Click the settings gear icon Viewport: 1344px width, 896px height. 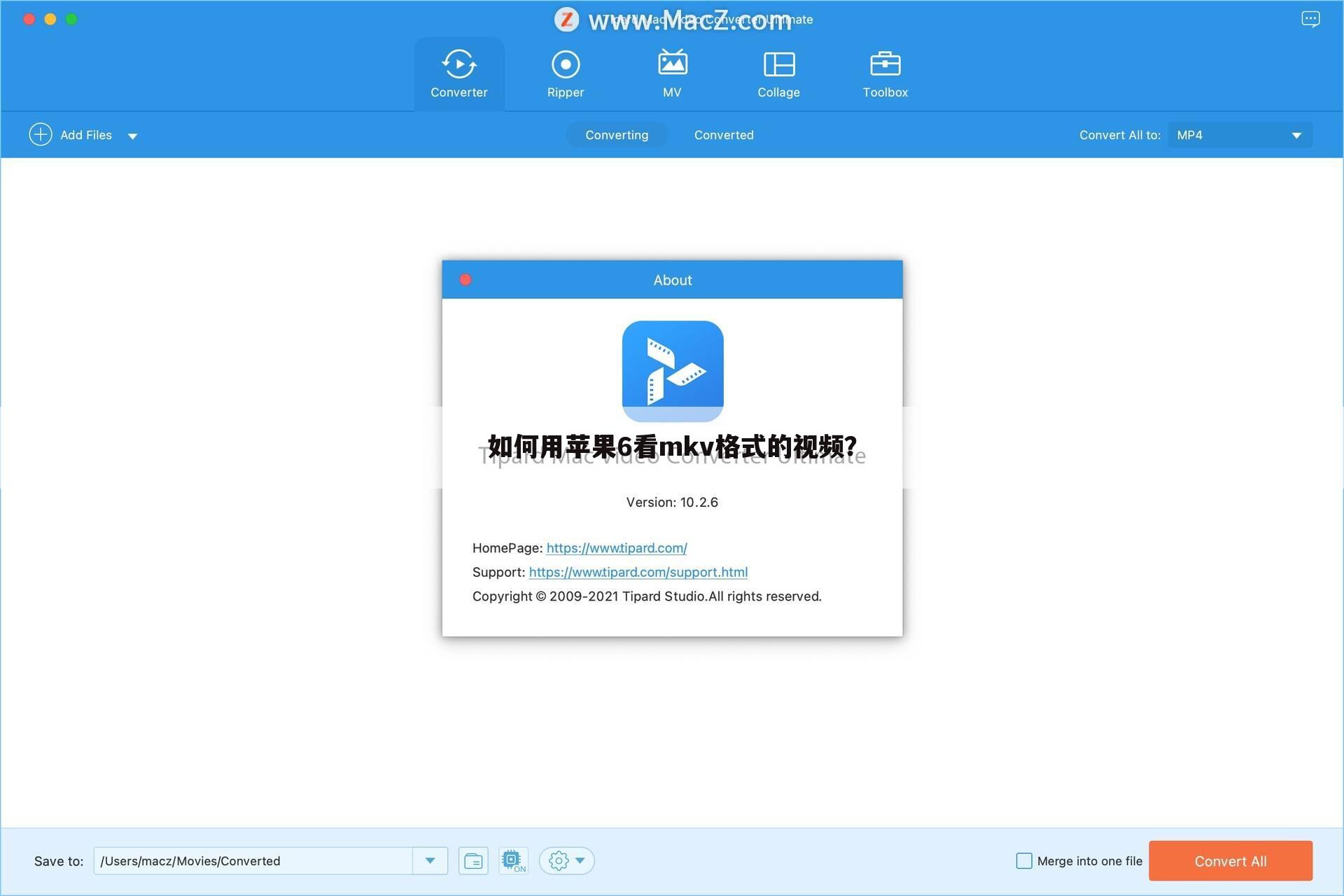[x=559, y=861]
